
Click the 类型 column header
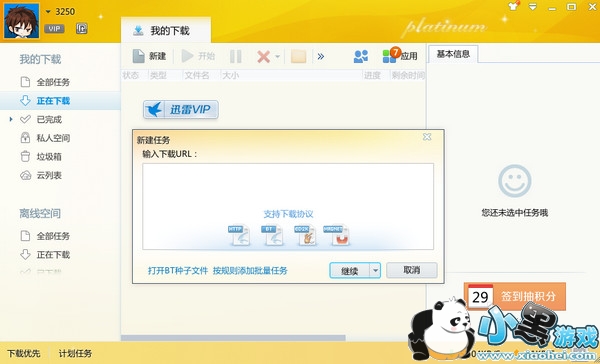(158, 75)
